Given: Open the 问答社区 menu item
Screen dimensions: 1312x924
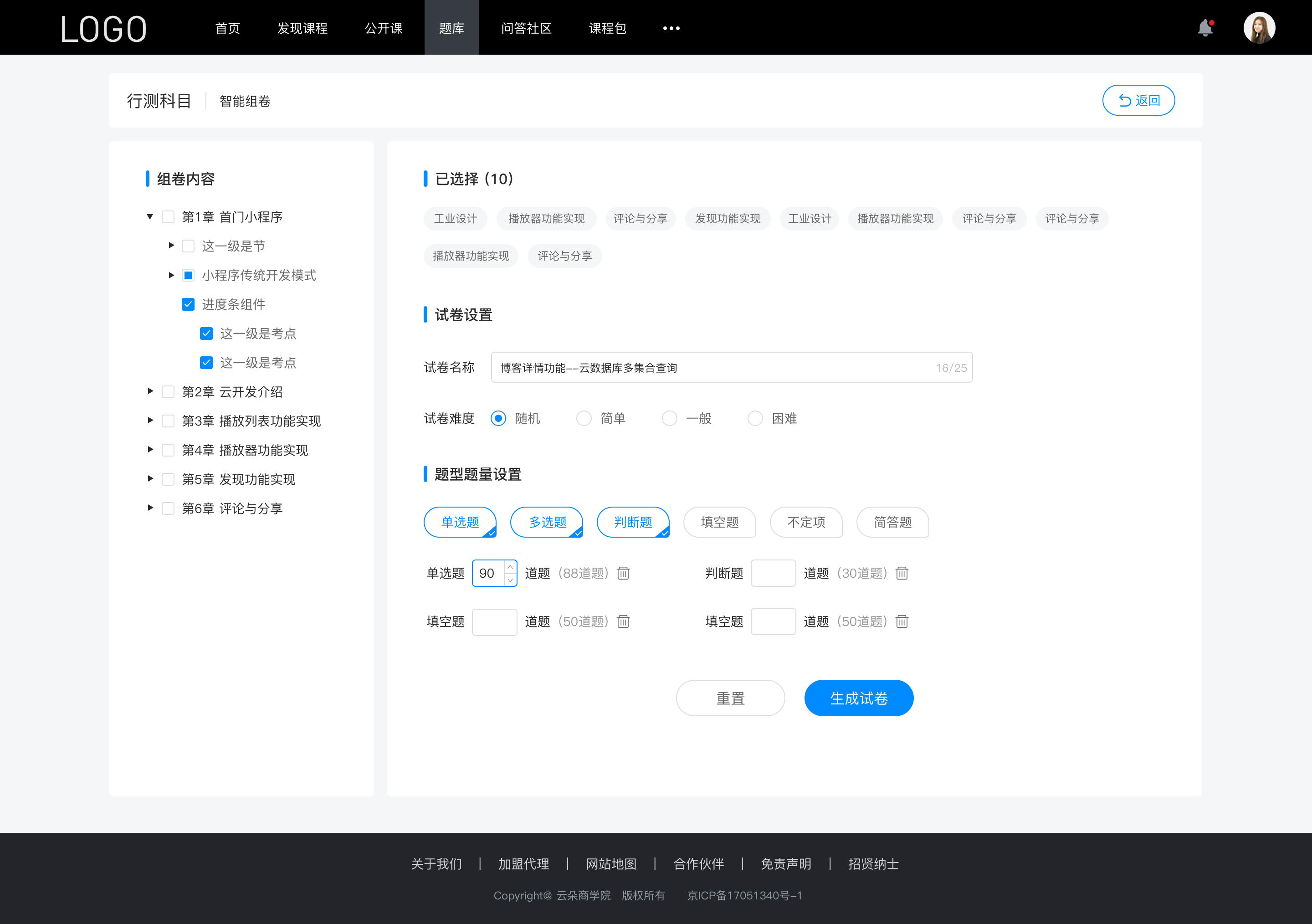Looking at the screenshot, I should pos(524,27).
